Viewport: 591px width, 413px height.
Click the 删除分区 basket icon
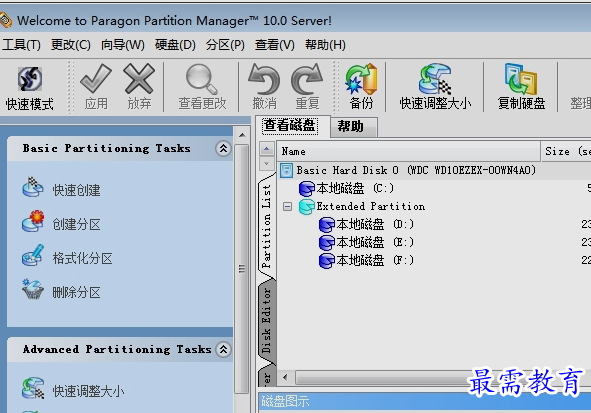tap(33, 289)
